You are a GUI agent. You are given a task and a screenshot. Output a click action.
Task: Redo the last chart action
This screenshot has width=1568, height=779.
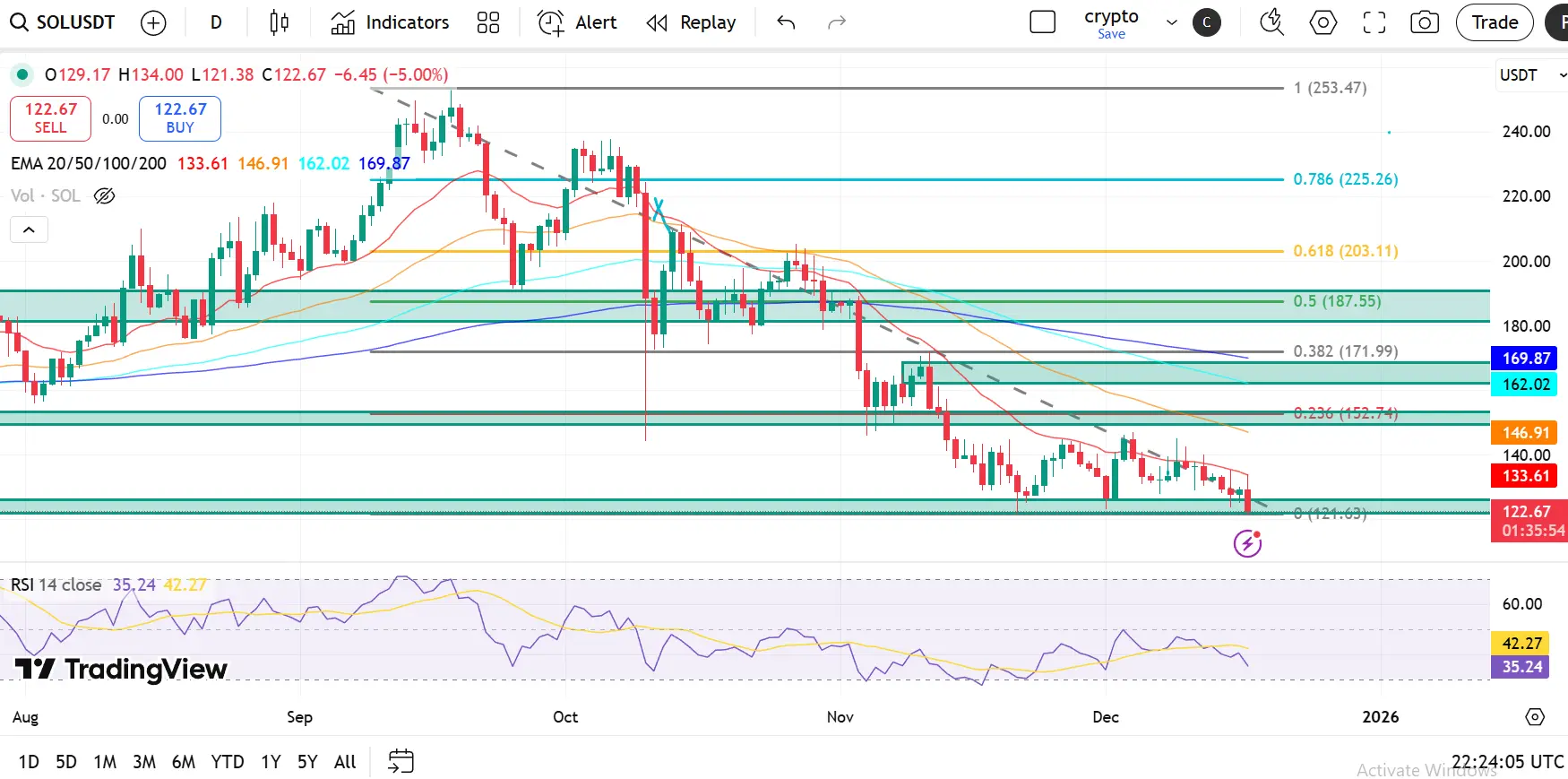click(x=837, y=22)
